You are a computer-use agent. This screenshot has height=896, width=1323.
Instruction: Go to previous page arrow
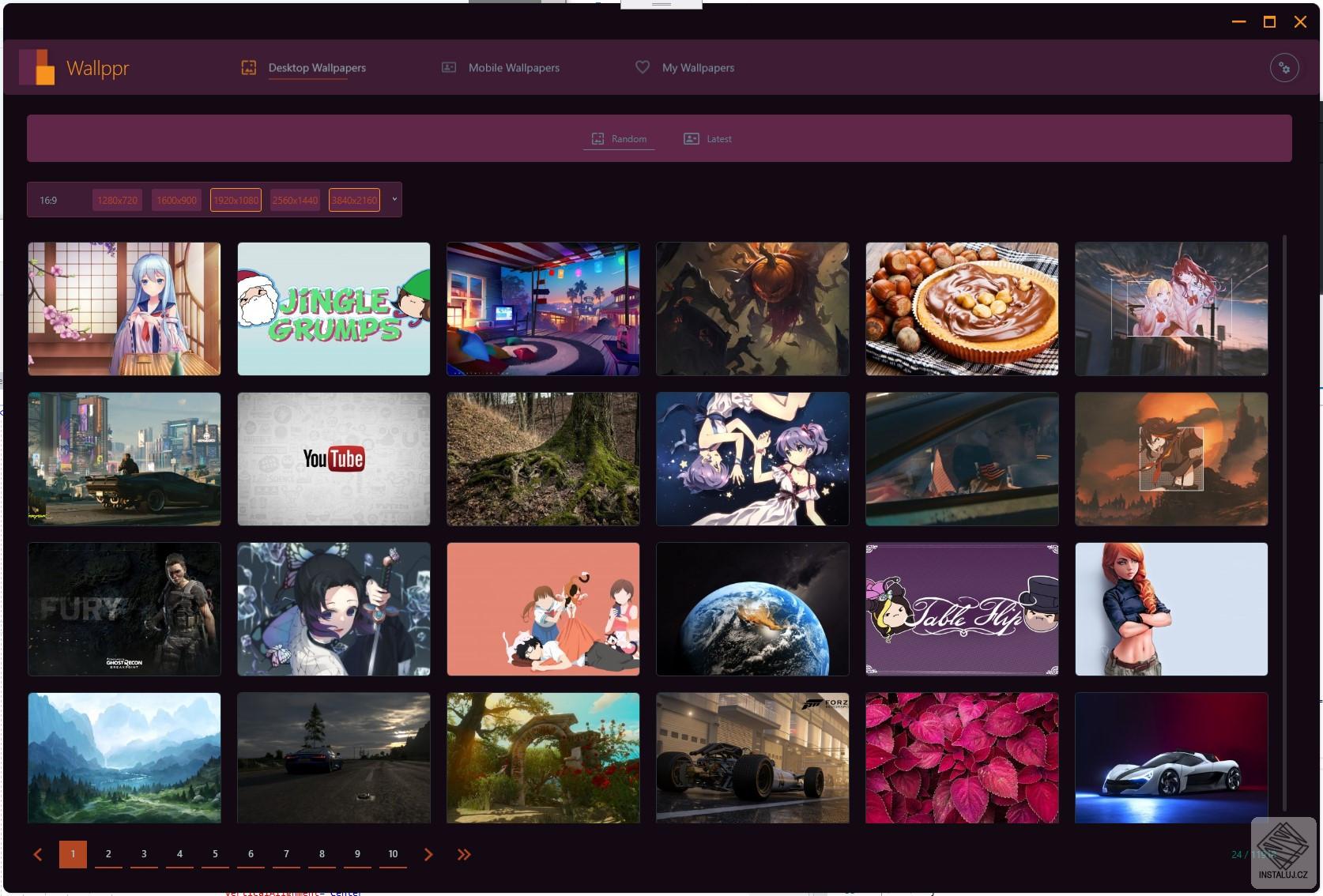pyautogui.click(x=37, y=854)
